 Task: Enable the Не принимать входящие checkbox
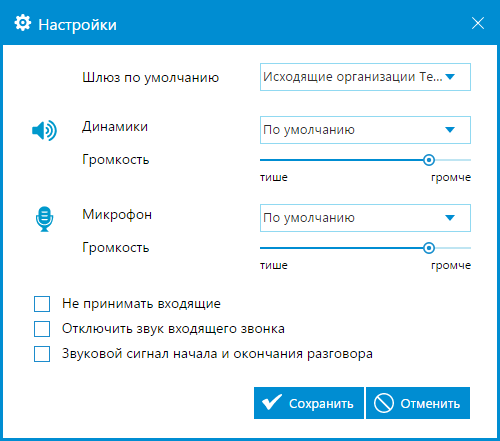tap(42, 304)
